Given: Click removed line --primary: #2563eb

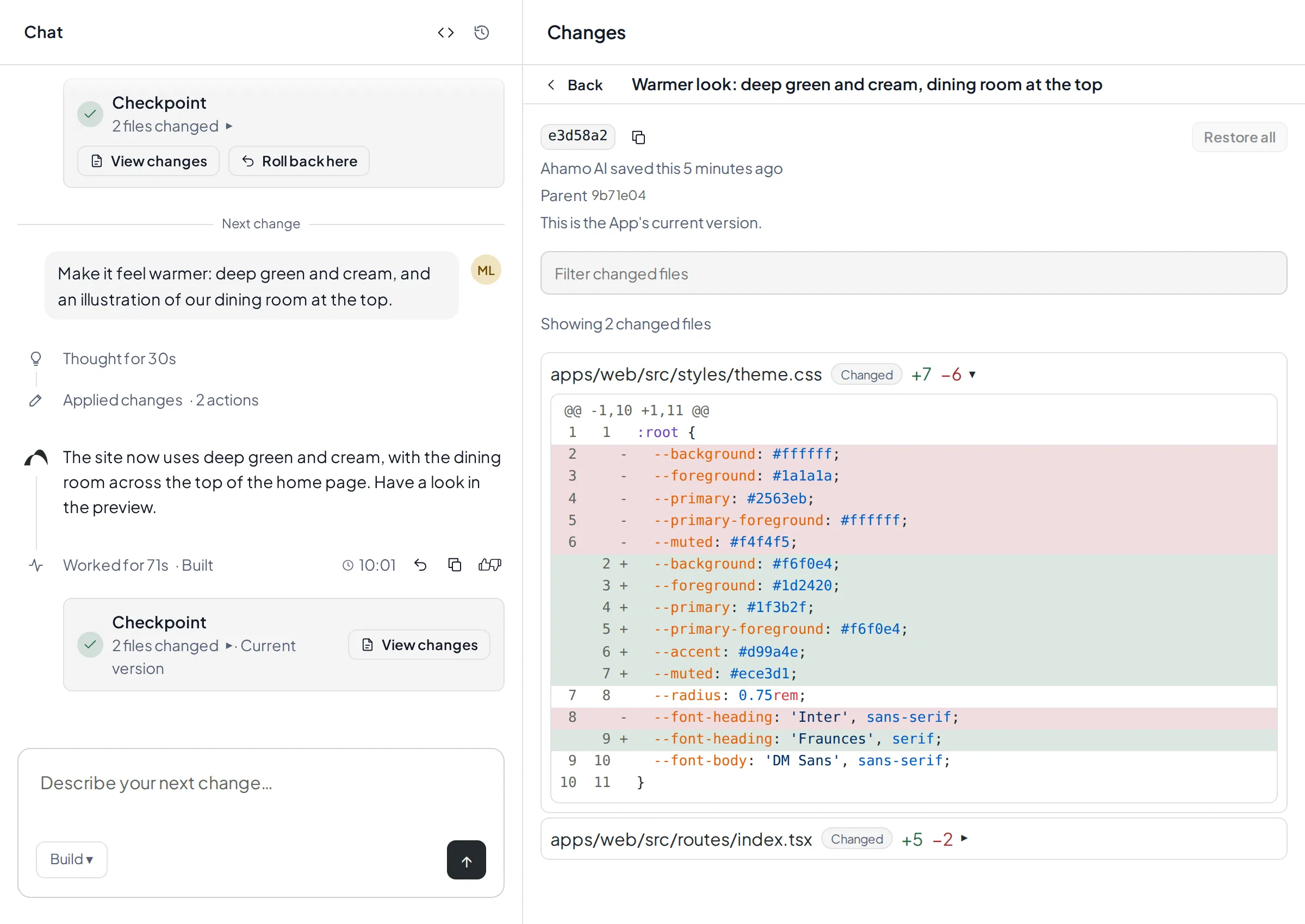Looking at the screenshot, I should click(x=913, y=499).
